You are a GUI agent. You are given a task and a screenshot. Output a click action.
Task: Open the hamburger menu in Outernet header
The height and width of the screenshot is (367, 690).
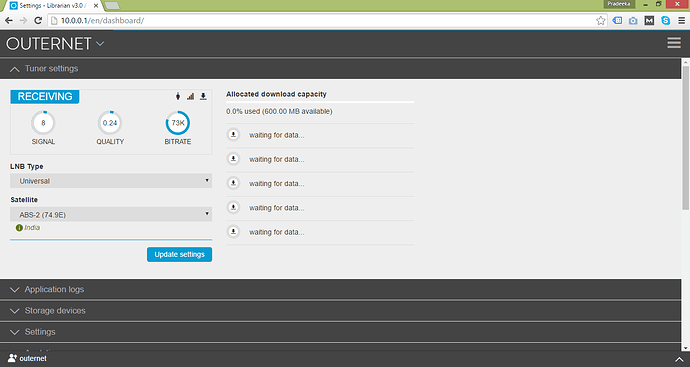click(674, 43)
